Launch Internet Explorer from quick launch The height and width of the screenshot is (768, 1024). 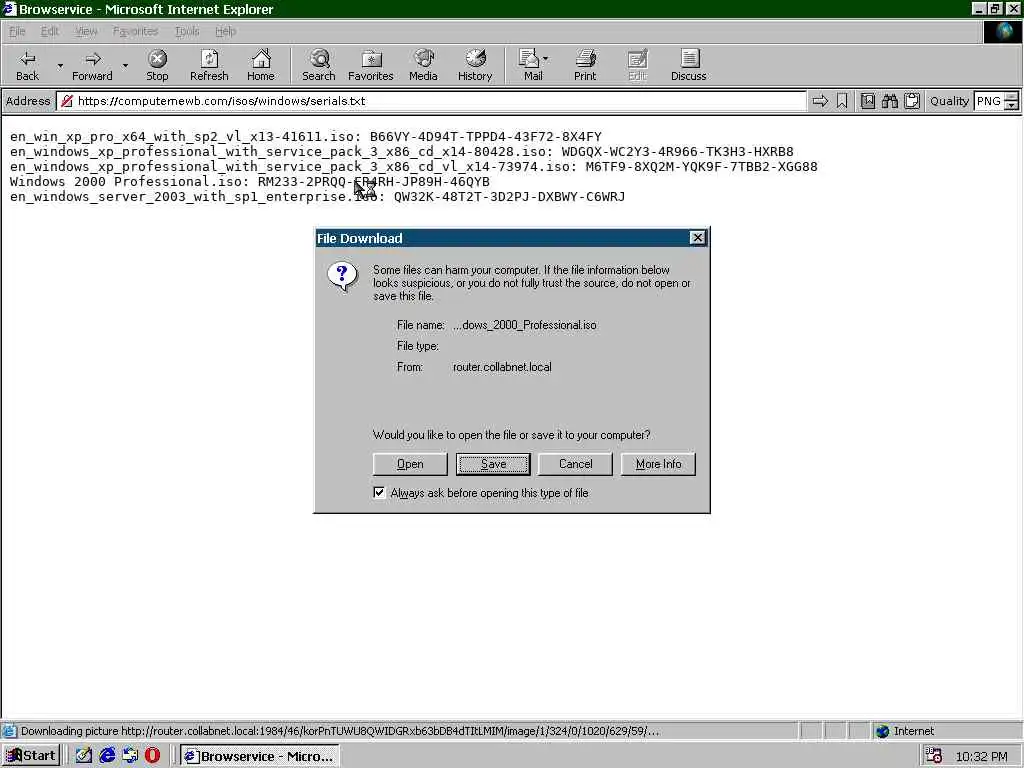107,756
